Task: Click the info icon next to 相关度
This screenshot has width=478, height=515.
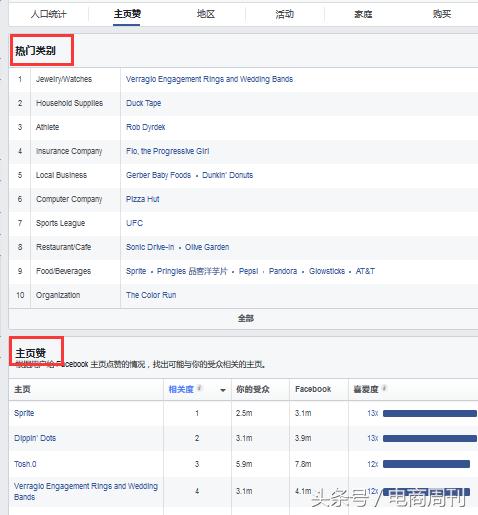Action: tap(199, 388)
